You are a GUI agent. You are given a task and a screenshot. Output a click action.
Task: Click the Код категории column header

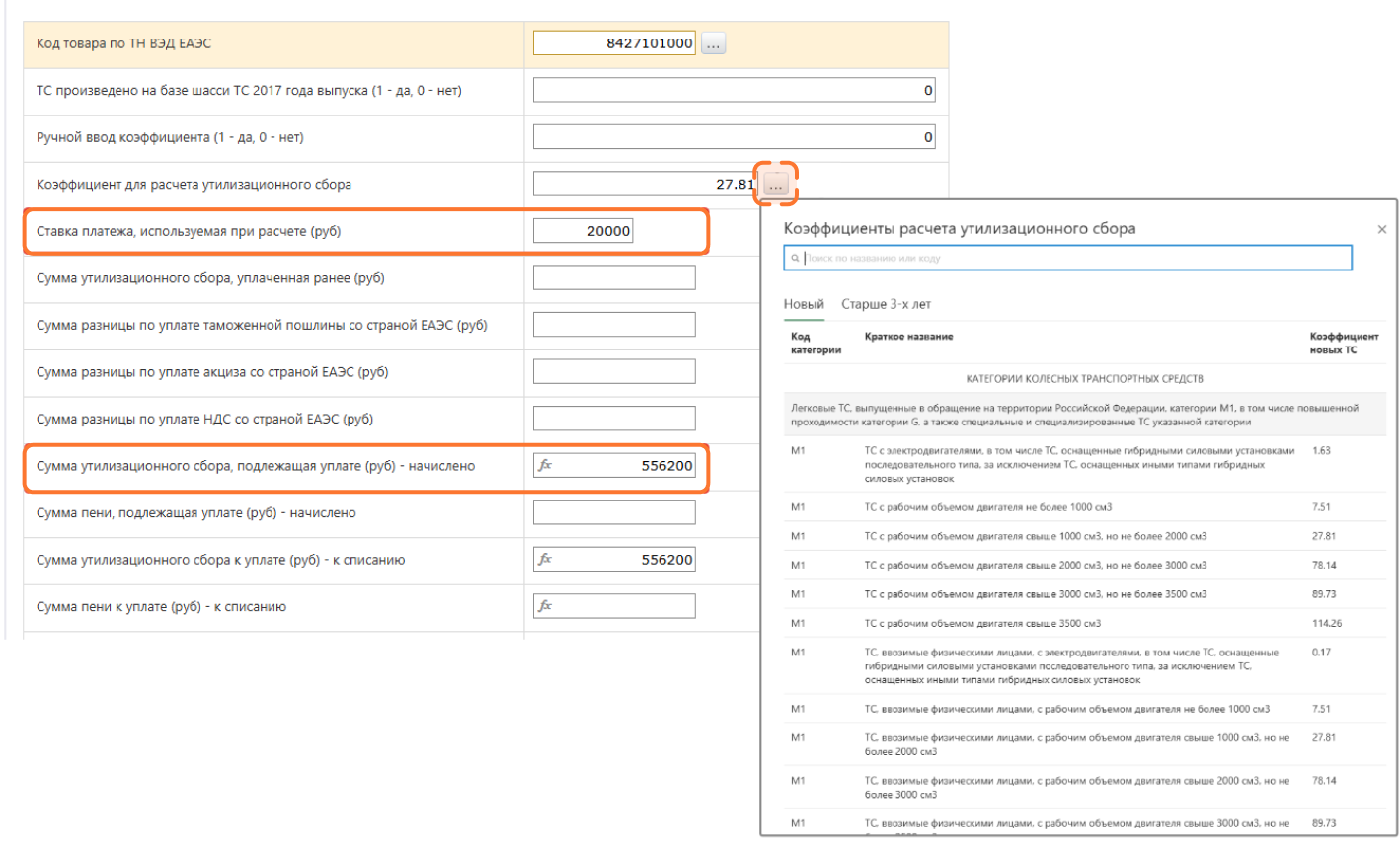click(x=816, y=343)
